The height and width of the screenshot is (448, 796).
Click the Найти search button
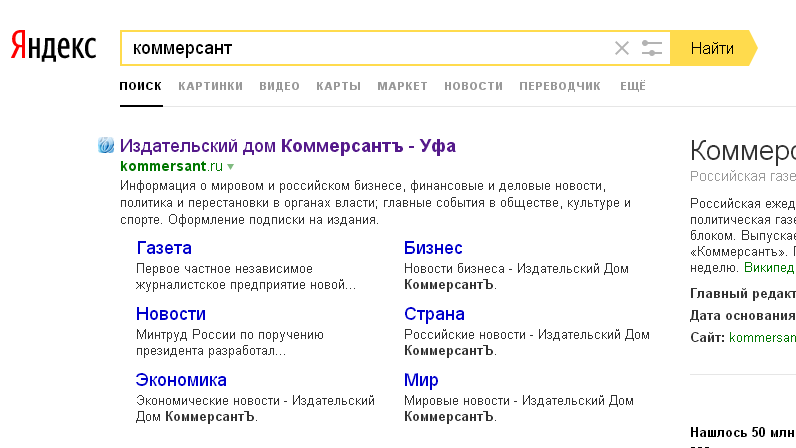pyautogui.click(x=712, y=48)
